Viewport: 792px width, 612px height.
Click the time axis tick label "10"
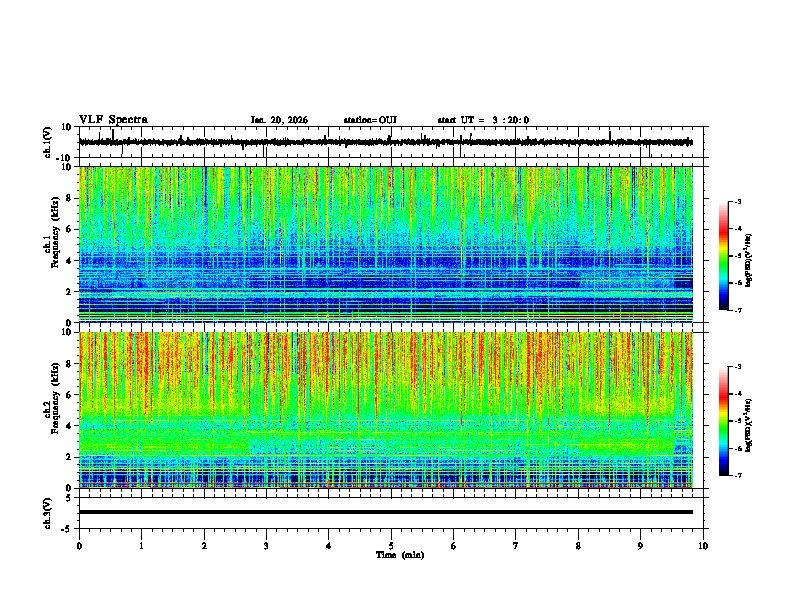(x=703, y=546)
